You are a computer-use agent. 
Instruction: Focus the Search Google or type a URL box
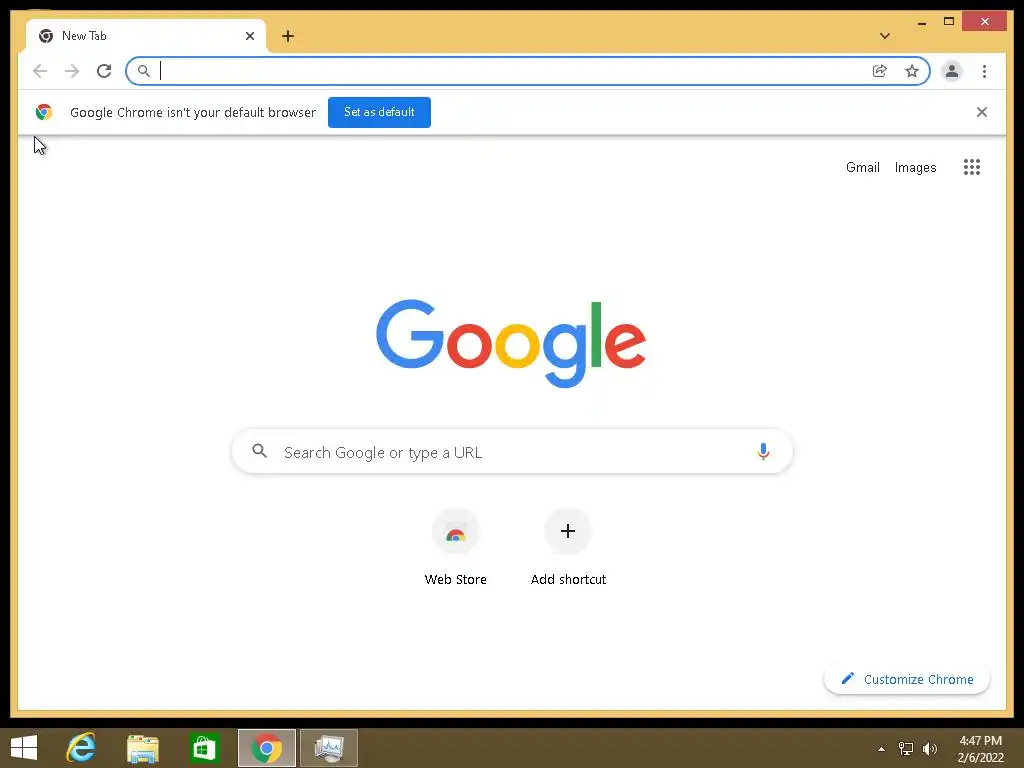pyautogui.click(x=513, y=451)
